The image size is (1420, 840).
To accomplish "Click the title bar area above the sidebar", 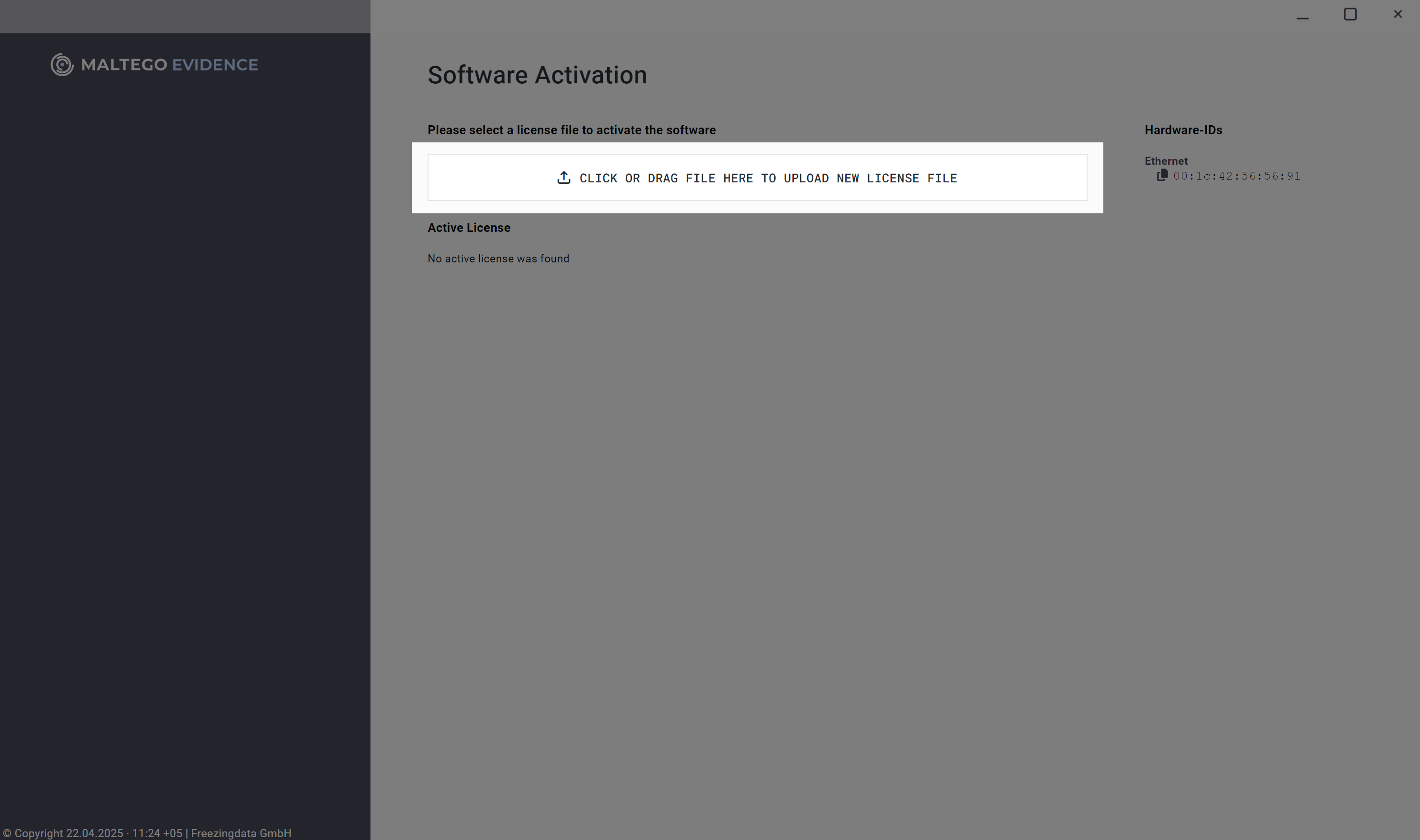I will 185,16.
